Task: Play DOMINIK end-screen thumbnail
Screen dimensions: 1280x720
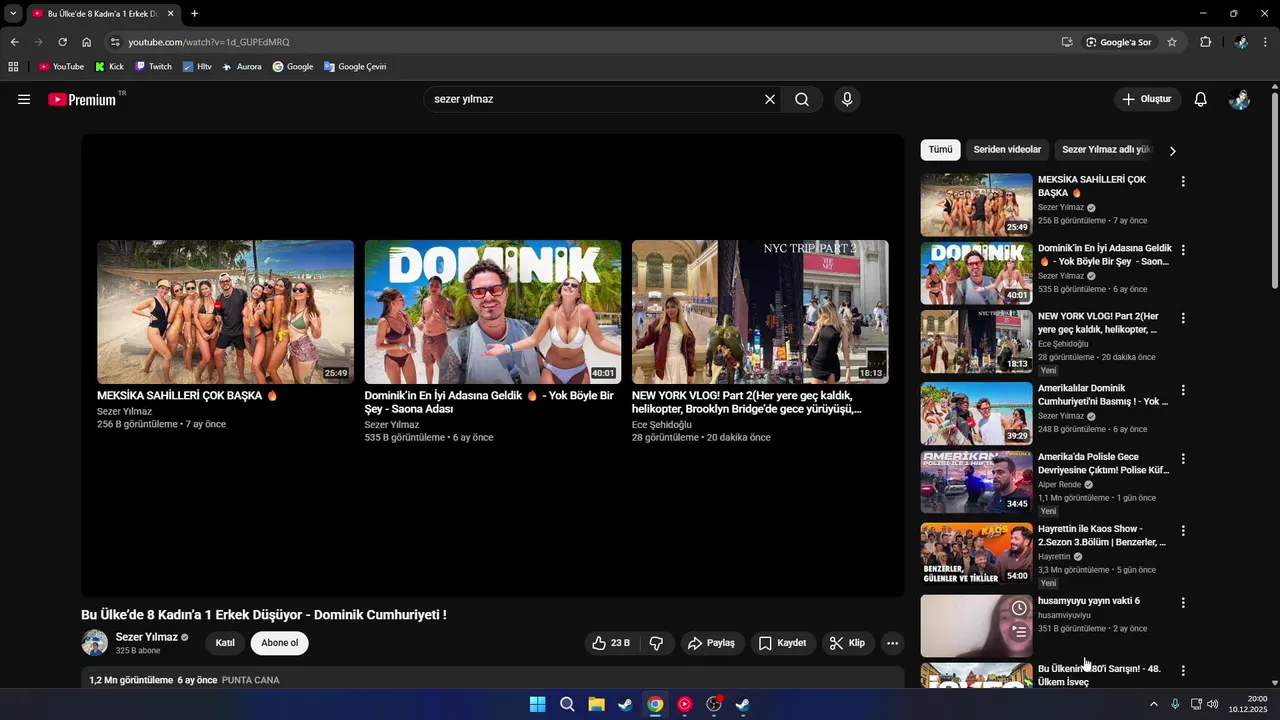Action: click(x=493, y=312)
